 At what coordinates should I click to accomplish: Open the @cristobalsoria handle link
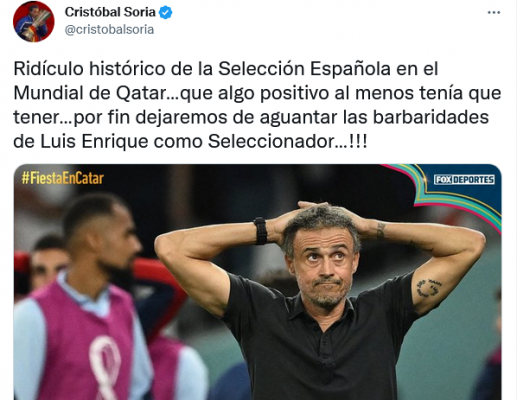109,30
